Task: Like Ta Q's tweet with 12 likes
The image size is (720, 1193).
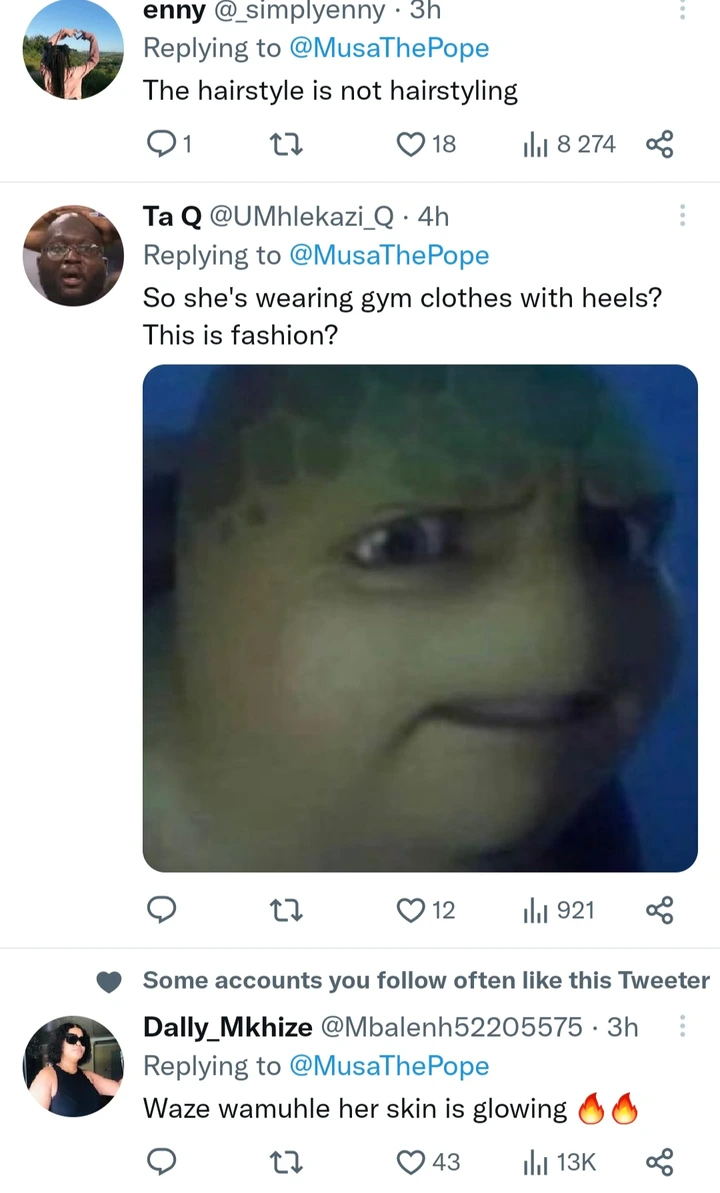Action: point(426,910)
